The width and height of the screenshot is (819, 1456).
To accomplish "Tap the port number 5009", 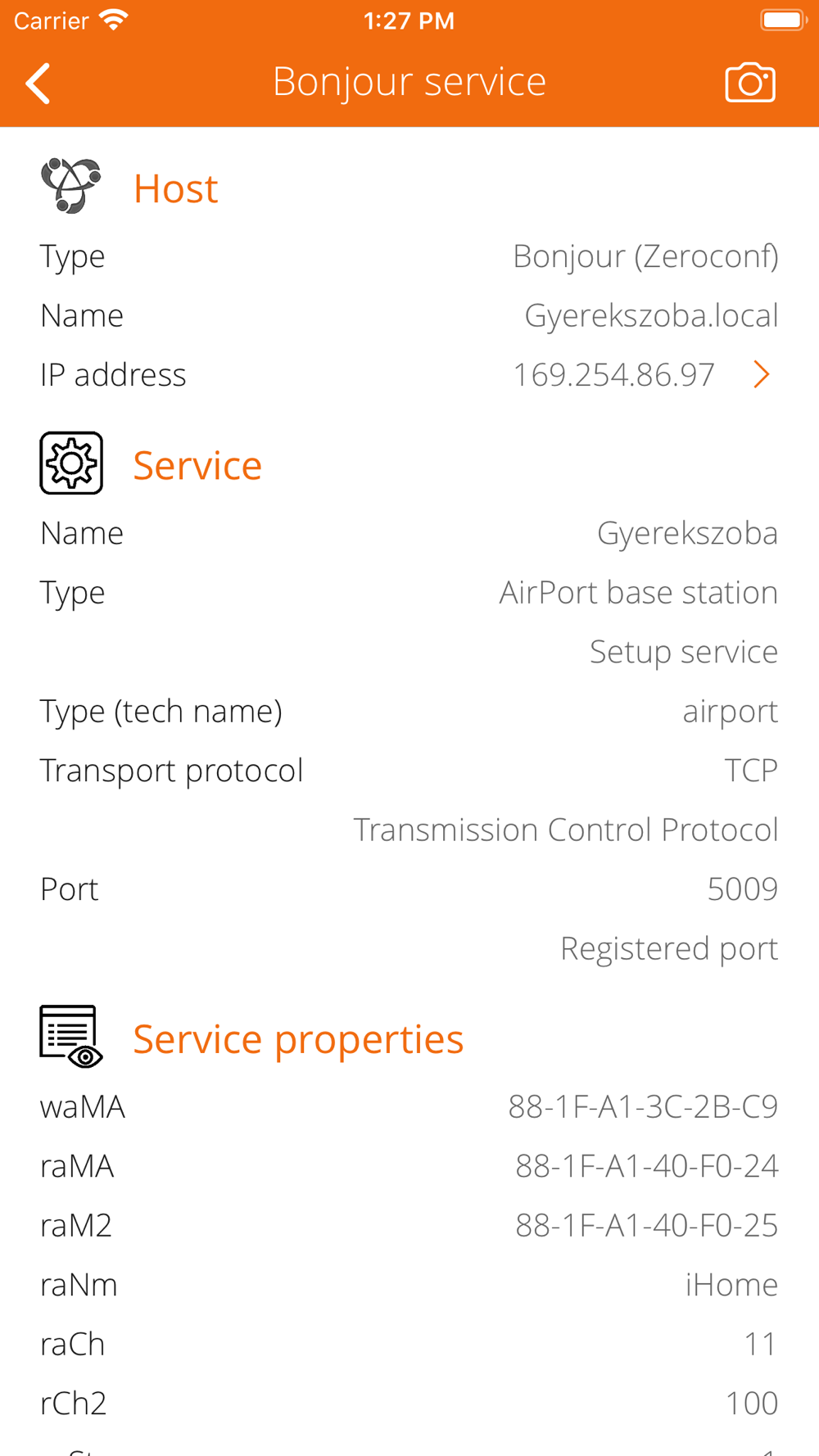I will (742, 889).
